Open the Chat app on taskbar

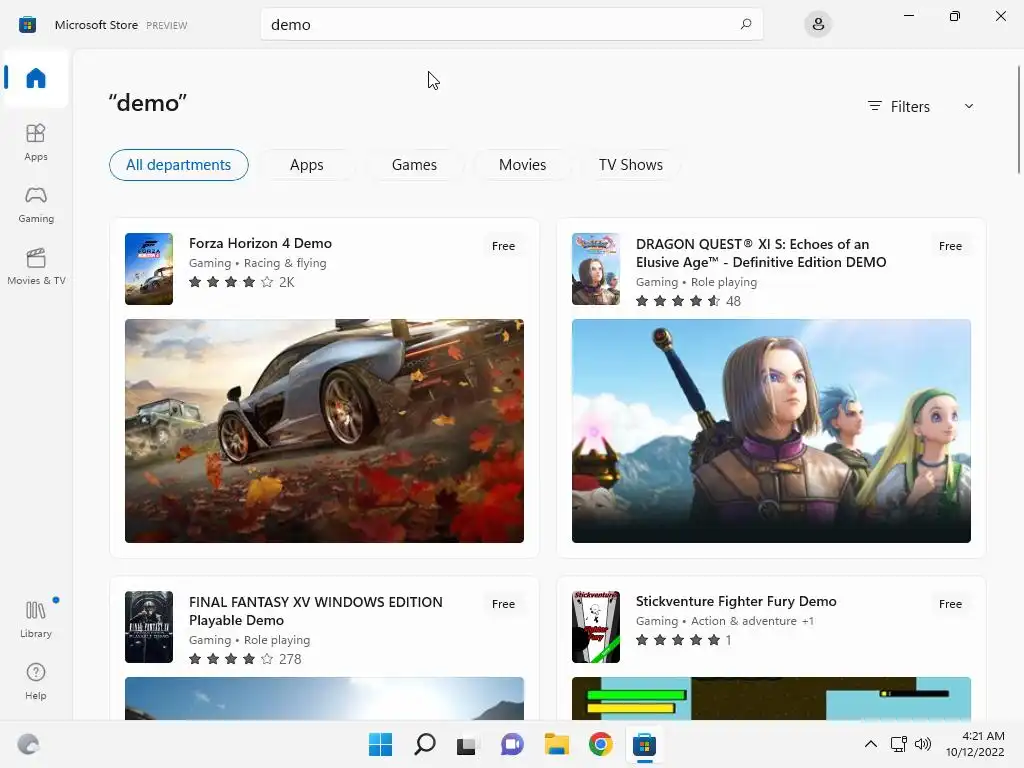[x=512, y=744]
